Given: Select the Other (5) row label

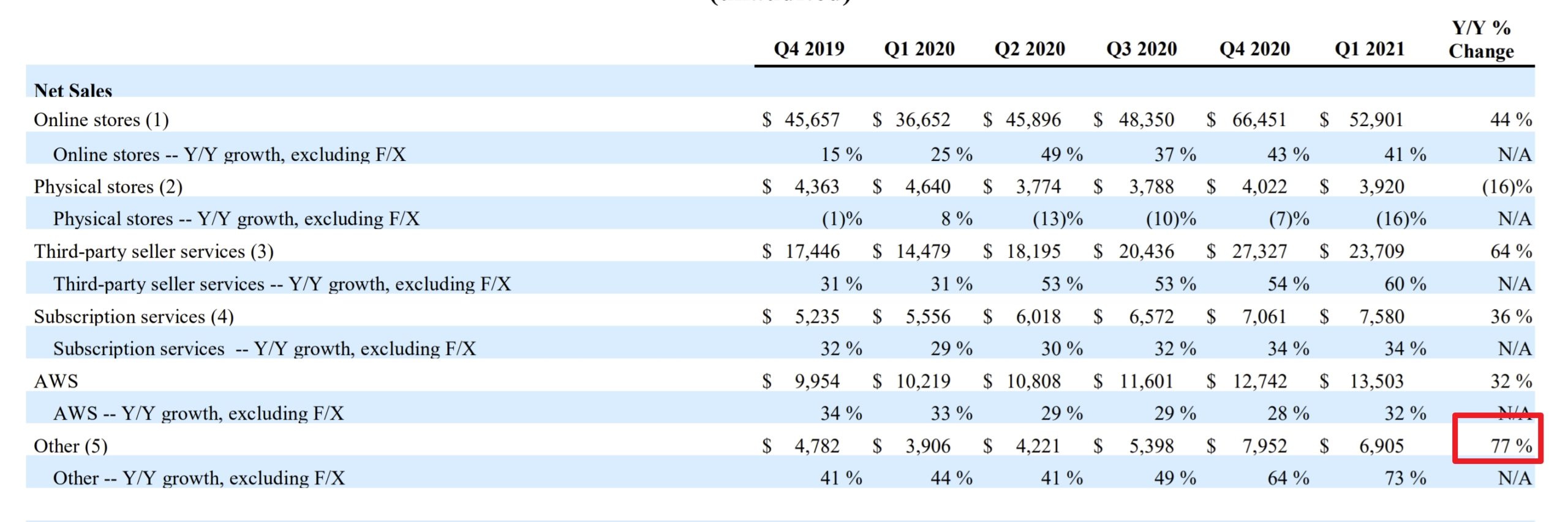Looking at the screenshot, I should [x=70, y=446].
